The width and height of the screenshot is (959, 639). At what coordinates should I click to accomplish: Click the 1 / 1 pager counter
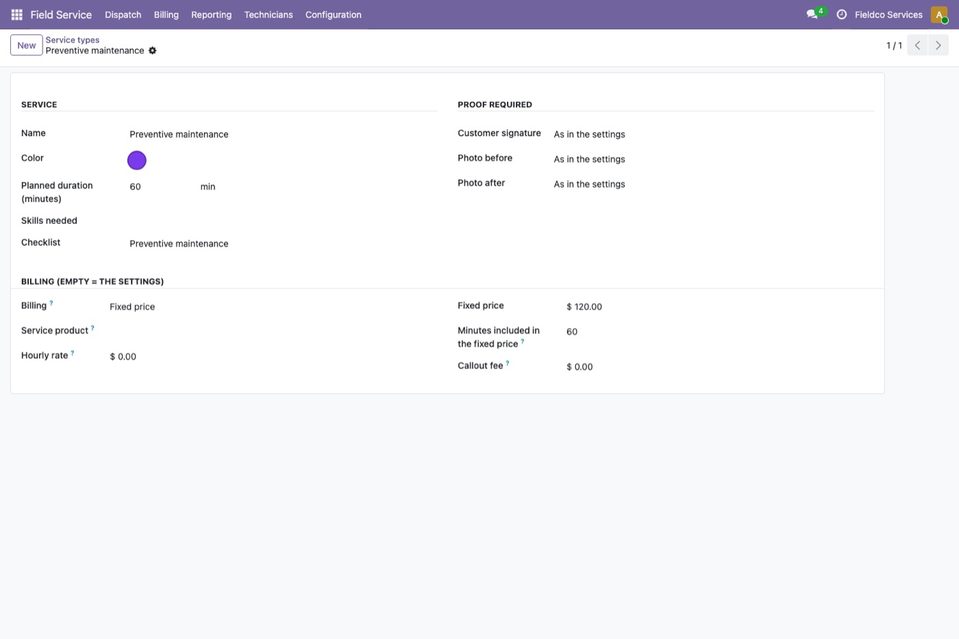894,45
